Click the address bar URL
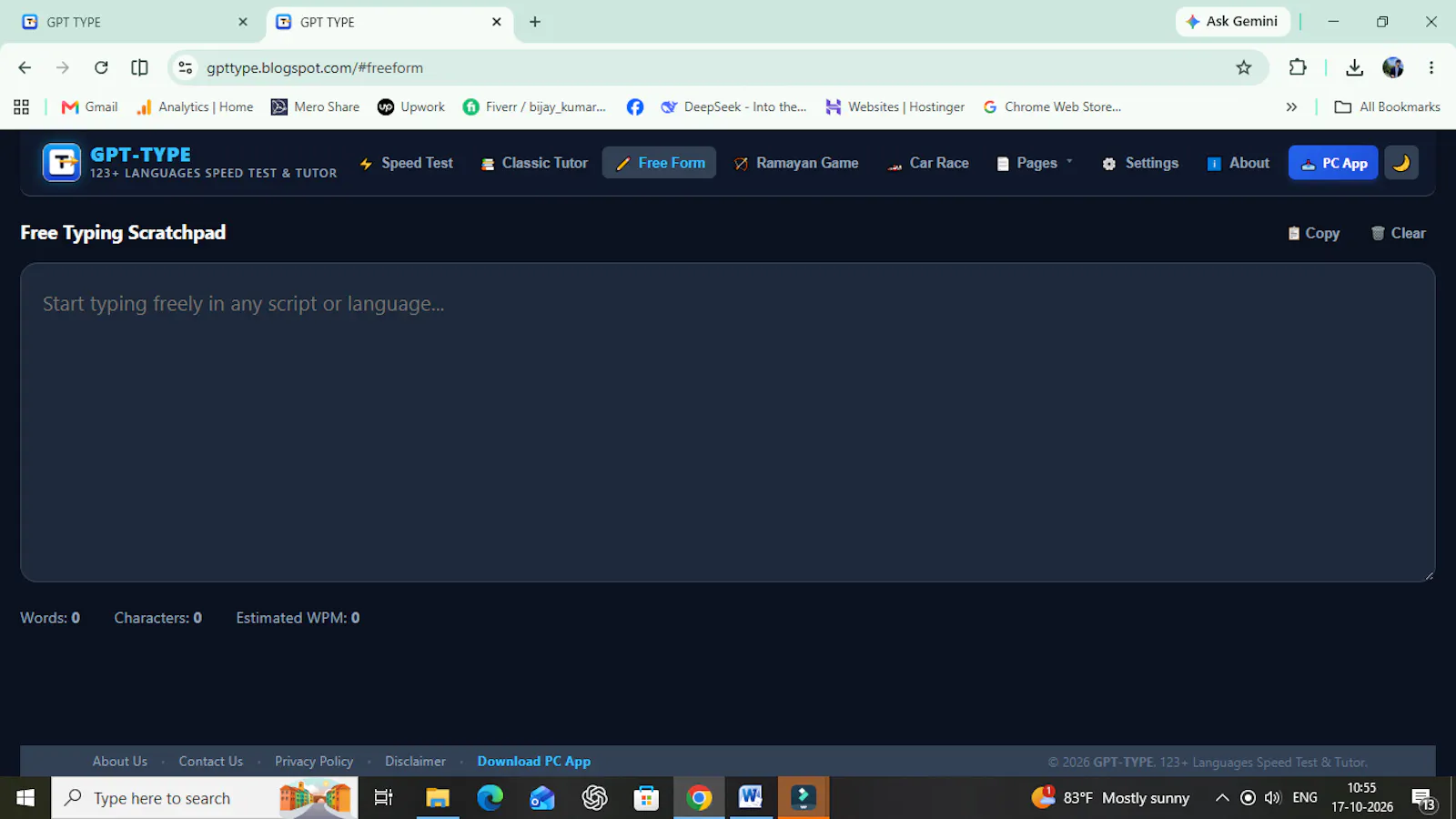The width and height of the screenshot is (1456, 819). coord(315,67)
